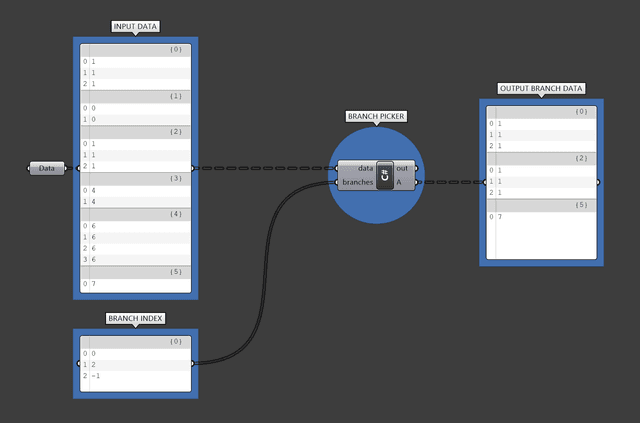Click branch {4} header in INPUT DATA panel
Image resolution: width=640 pixels, height=423 pixels.
[135, 214]
